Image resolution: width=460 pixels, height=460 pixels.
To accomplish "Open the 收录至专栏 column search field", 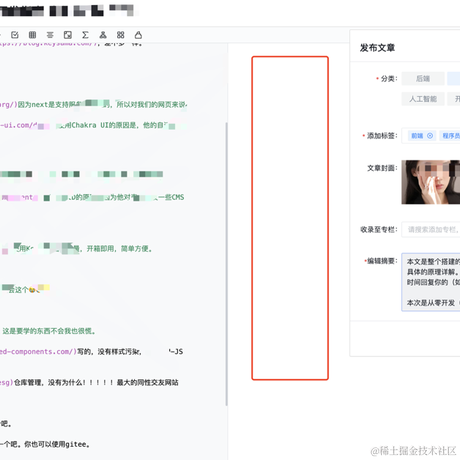I will [431, 229].
